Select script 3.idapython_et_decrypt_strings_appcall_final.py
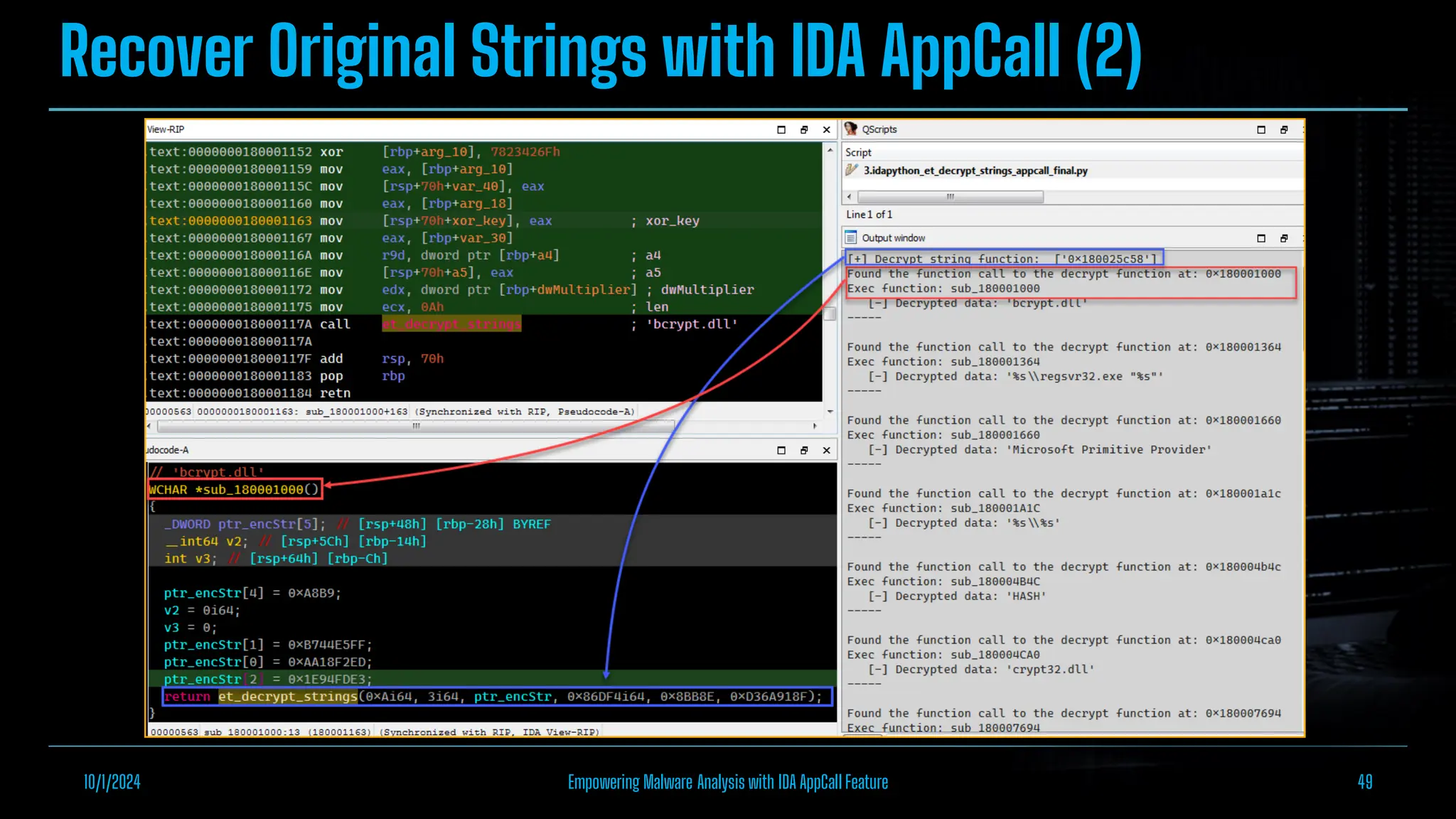This screenshot has width=1456, height=819. coord(975,171)
